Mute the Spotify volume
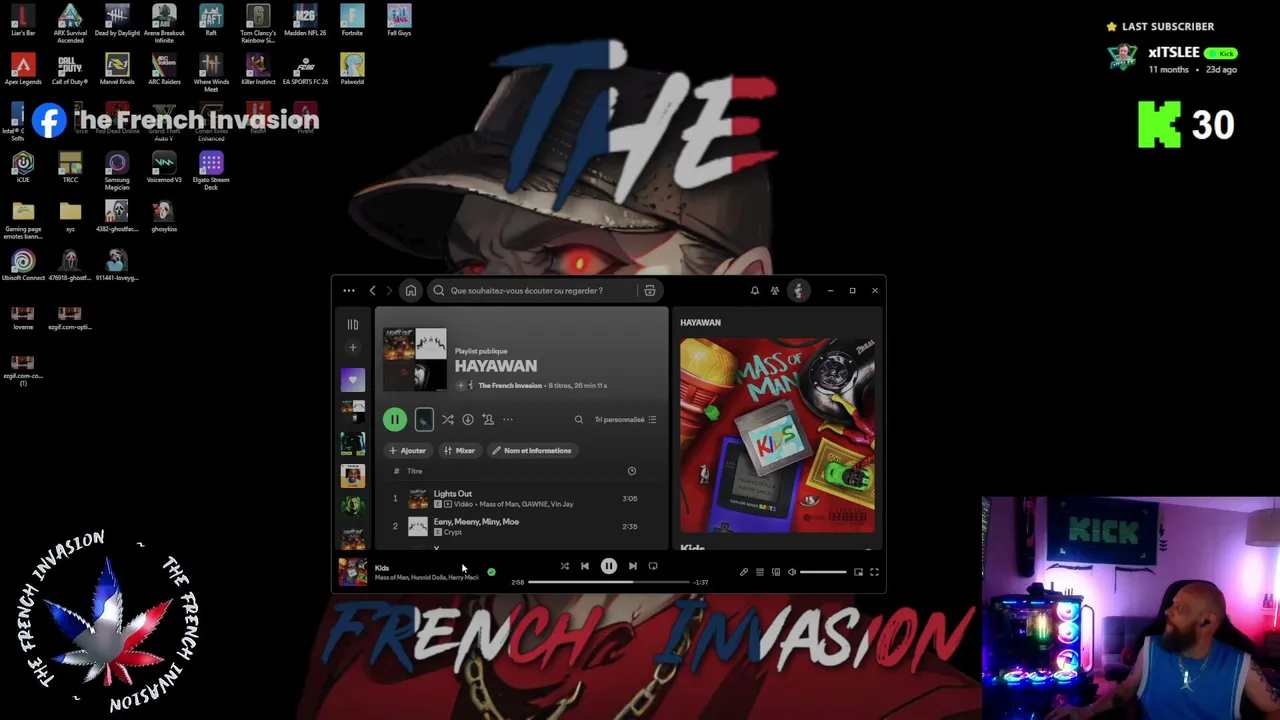The height and width of the screenshot is (720, 1280). click(x=791, y=572)
